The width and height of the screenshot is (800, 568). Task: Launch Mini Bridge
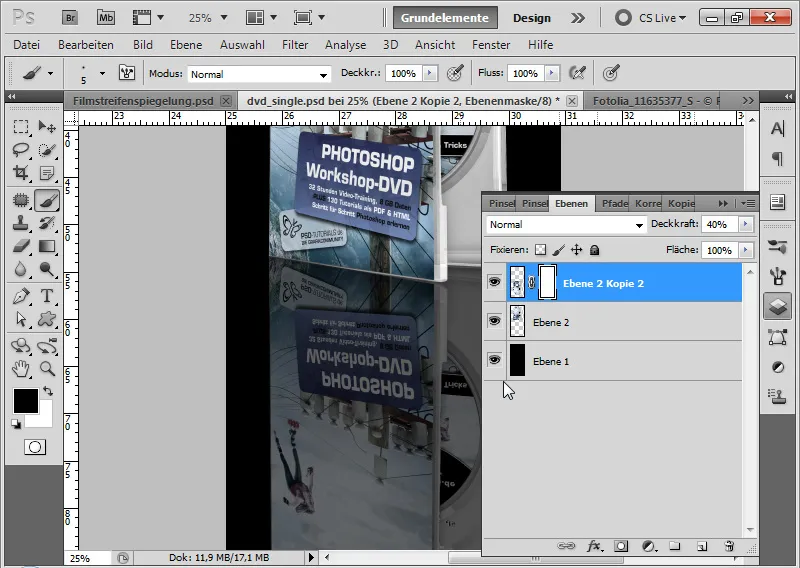[106, 18]
